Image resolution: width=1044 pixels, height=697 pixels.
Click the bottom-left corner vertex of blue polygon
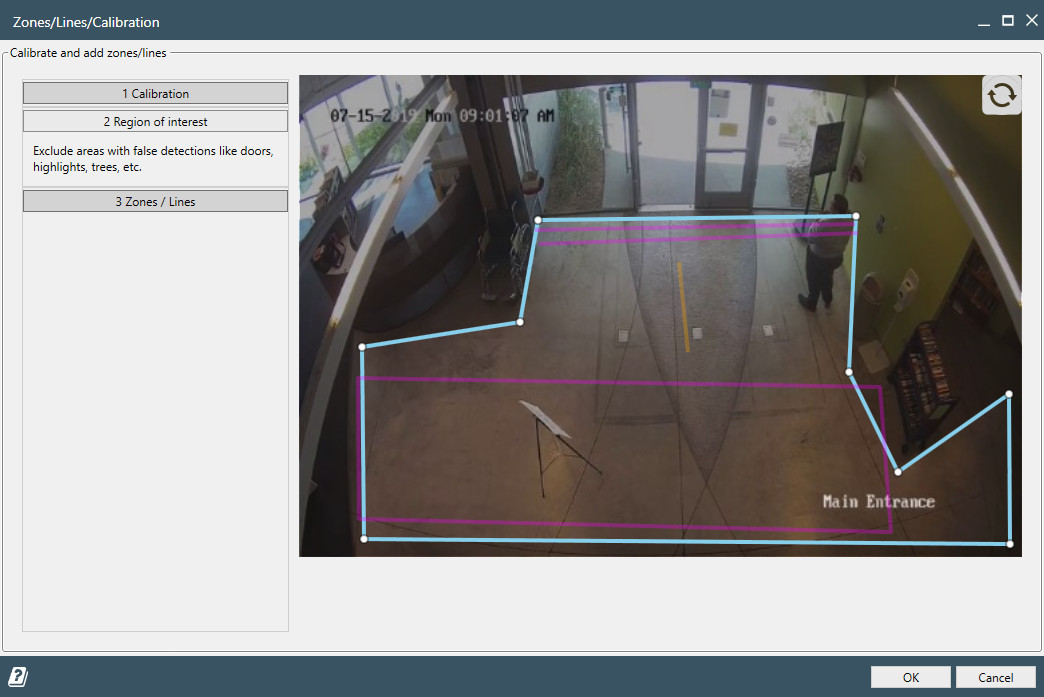coord(363,539)
